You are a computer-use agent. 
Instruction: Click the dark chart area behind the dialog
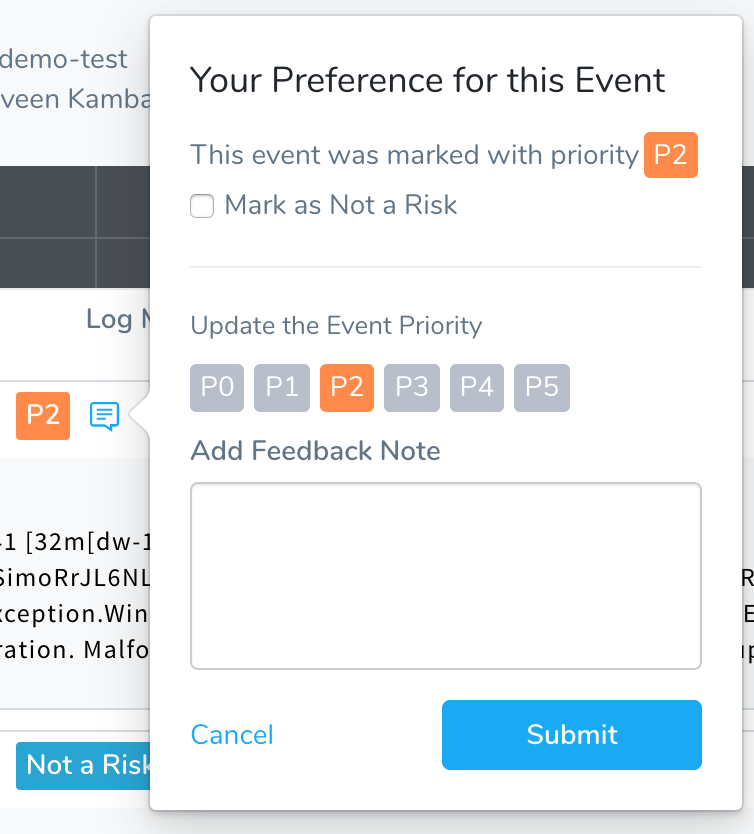coord(74,227)
